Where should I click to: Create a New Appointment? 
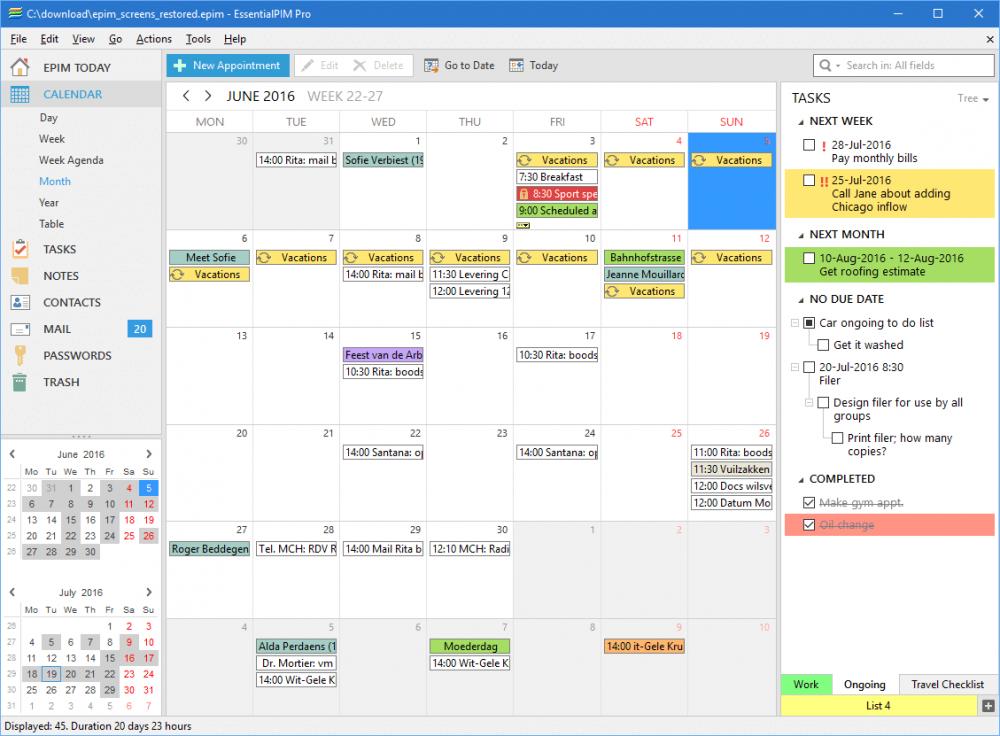click(227, 65)
